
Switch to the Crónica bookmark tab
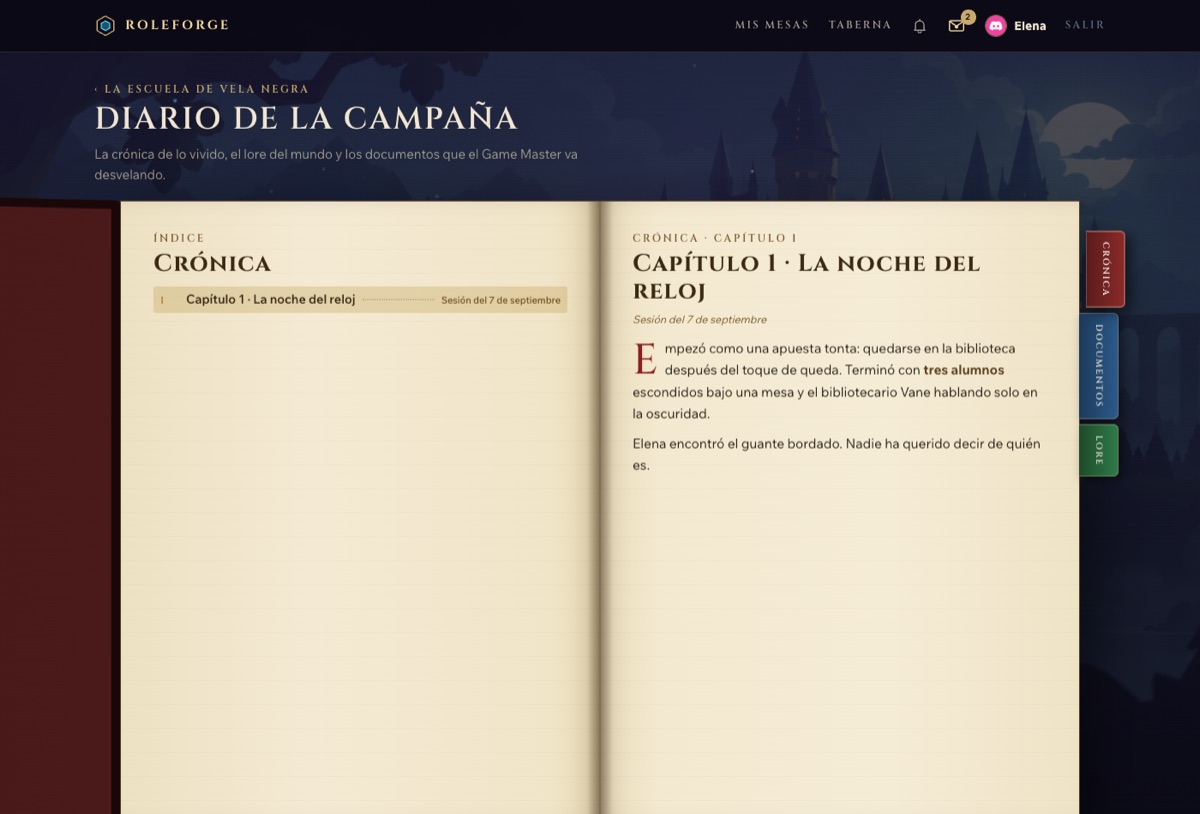[1105, 269]
